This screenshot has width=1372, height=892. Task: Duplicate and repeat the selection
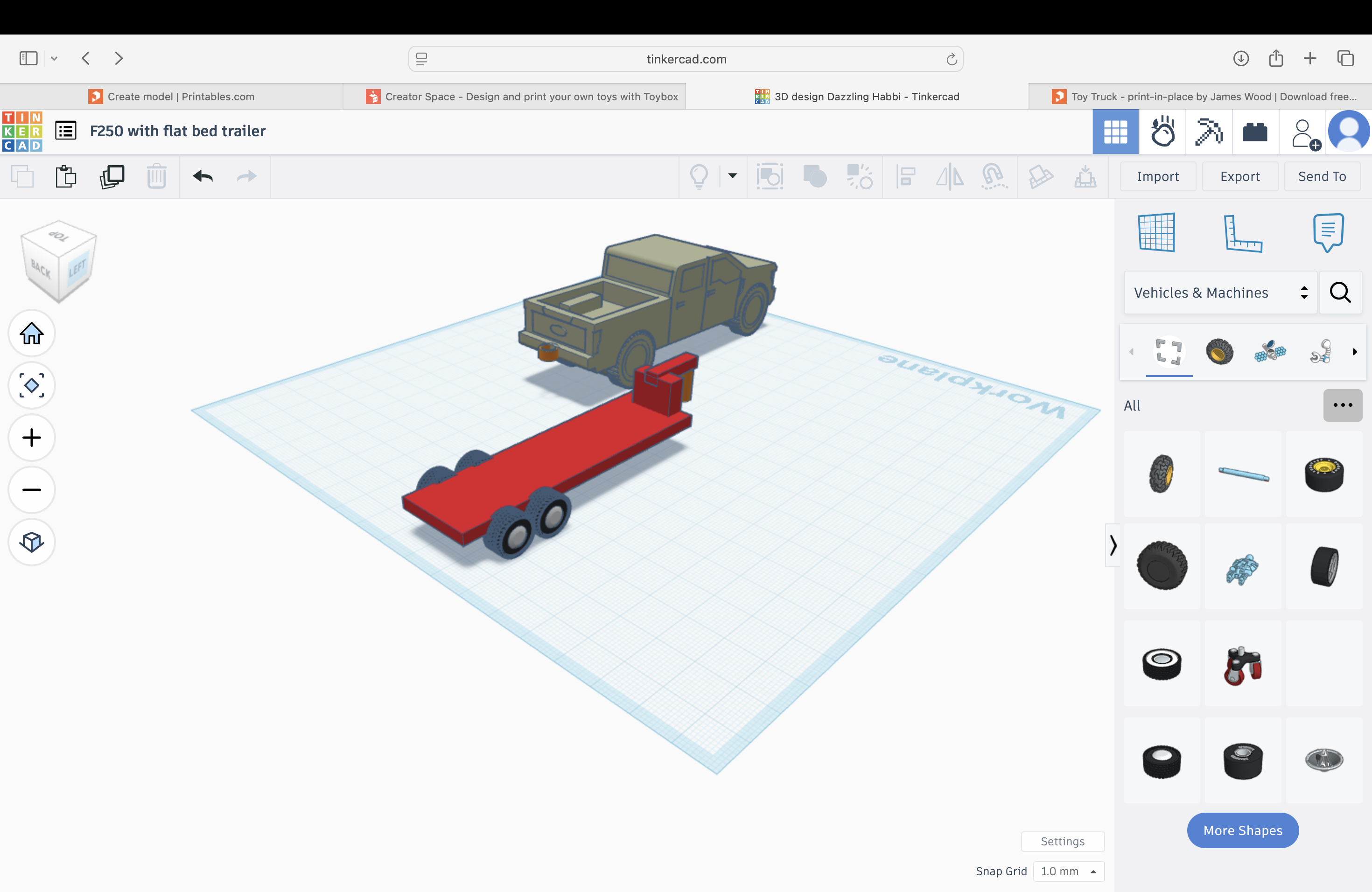click(112, 176)
